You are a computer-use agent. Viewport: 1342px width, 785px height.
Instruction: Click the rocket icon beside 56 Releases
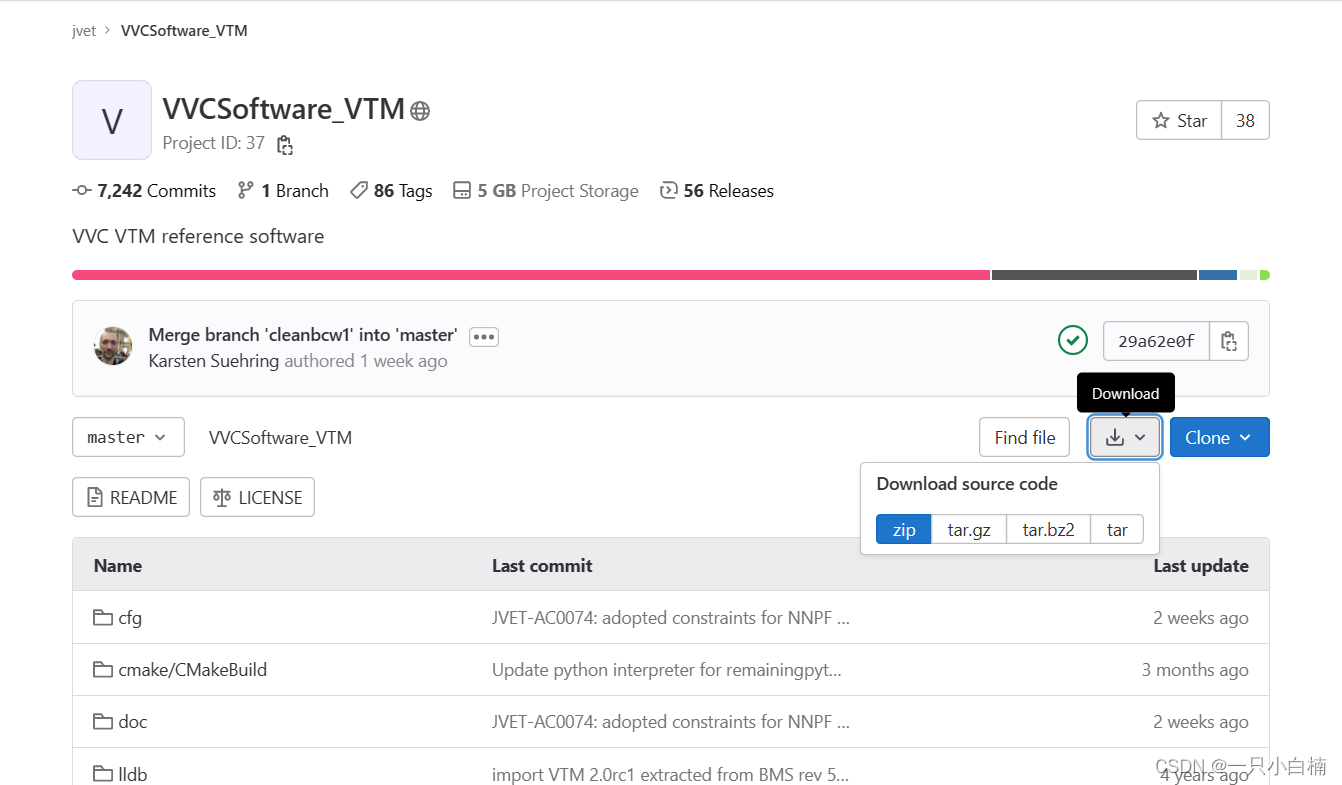pos(669,191)
